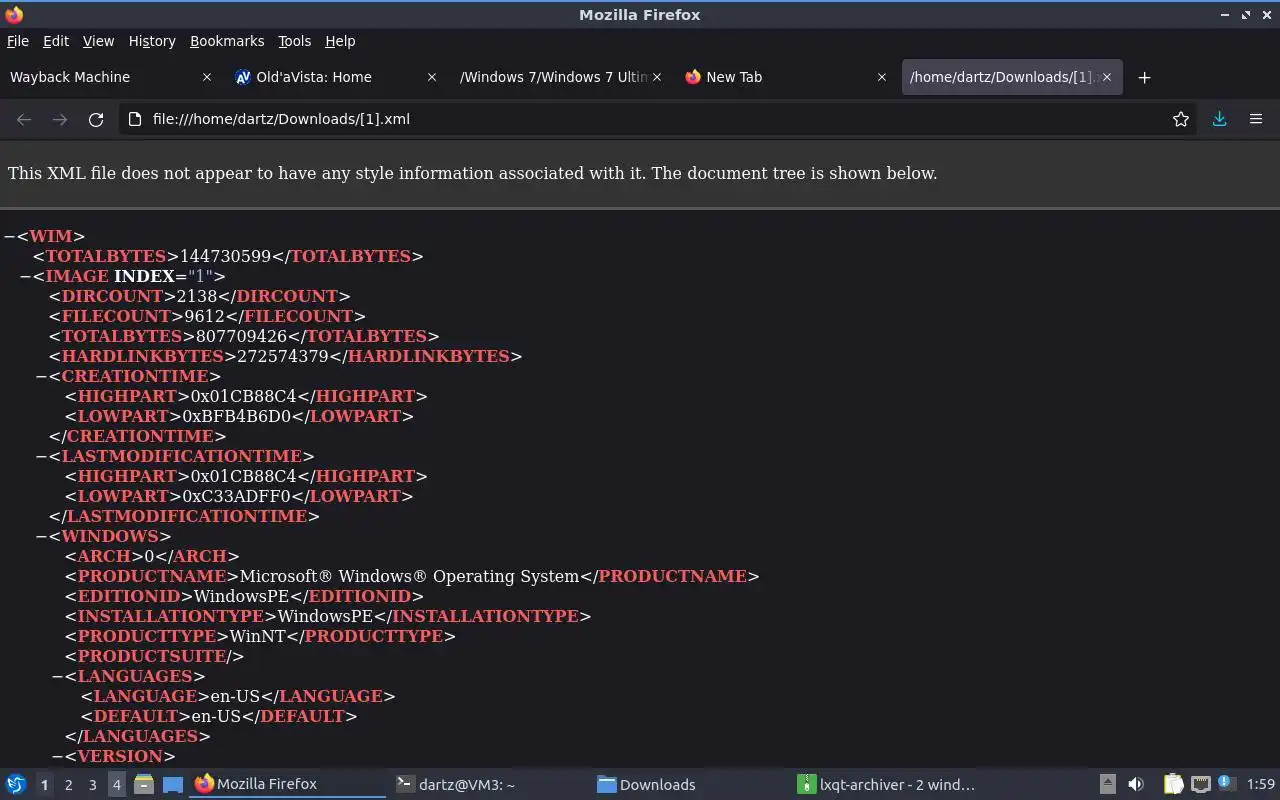1280x800 pixels.
Task: Close the New Tab tab
Action: (x=882, y=77)
